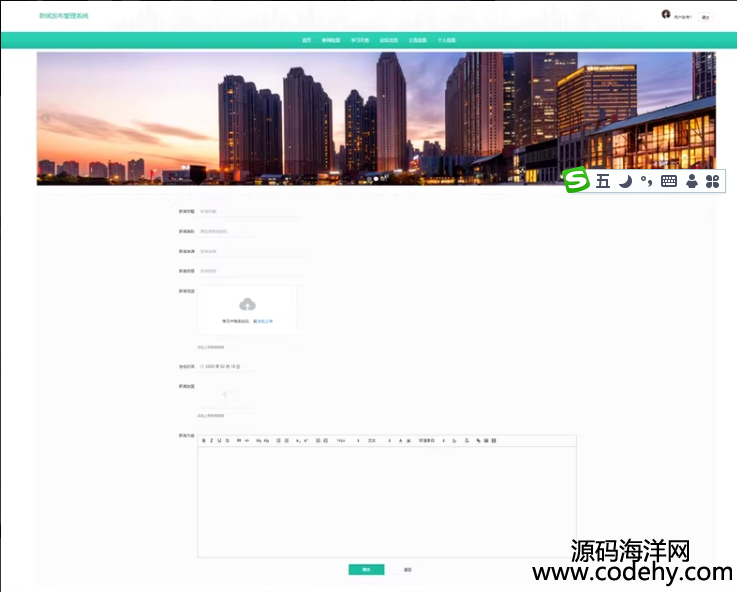Open the 标准字体 font family dropdown

427,440
